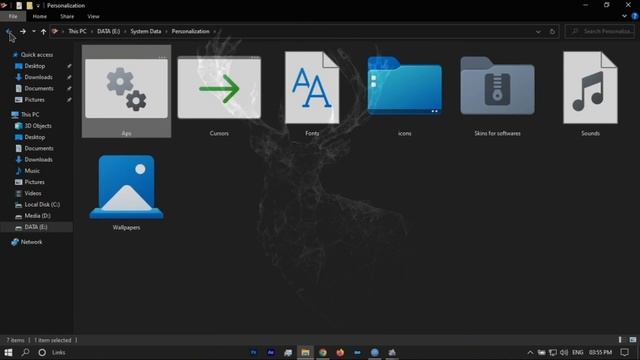Screen dimensions: 640x360
Task: Open Downloads under This PC
Action: (x=38, y=160)
